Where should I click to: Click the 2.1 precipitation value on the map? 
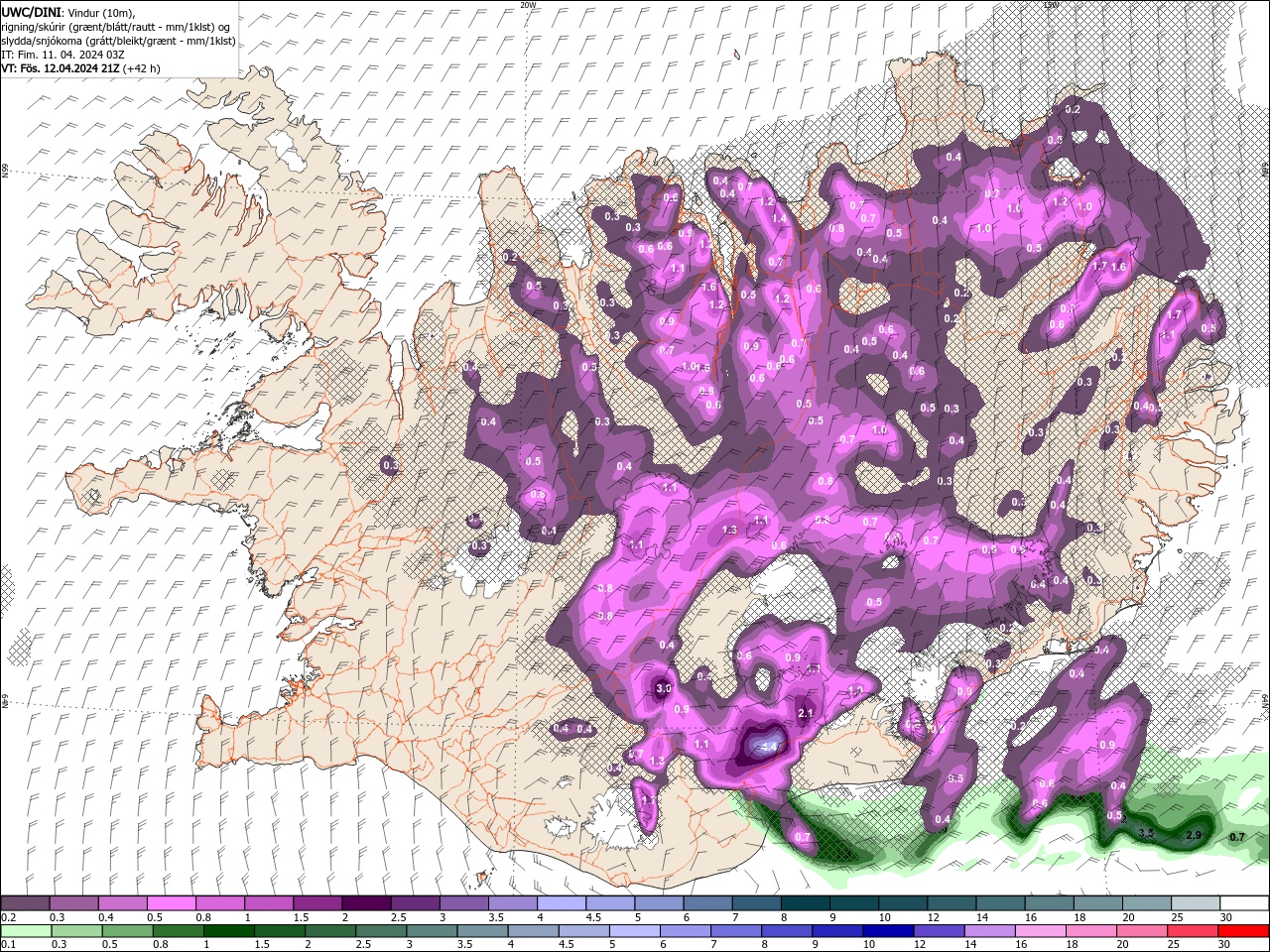(806, 713)
